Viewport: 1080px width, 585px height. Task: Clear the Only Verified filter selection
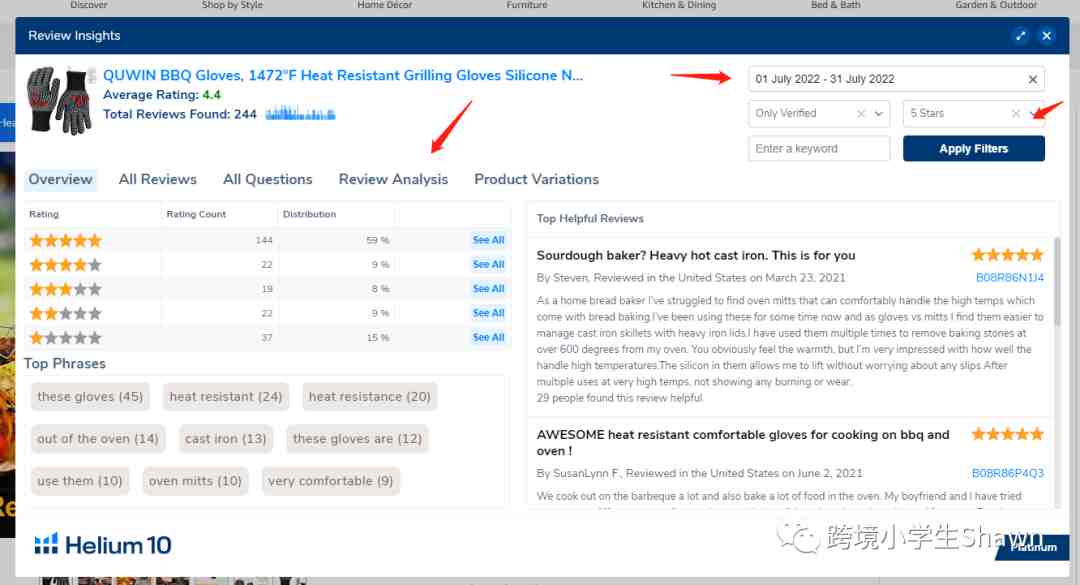click(860, 114)
